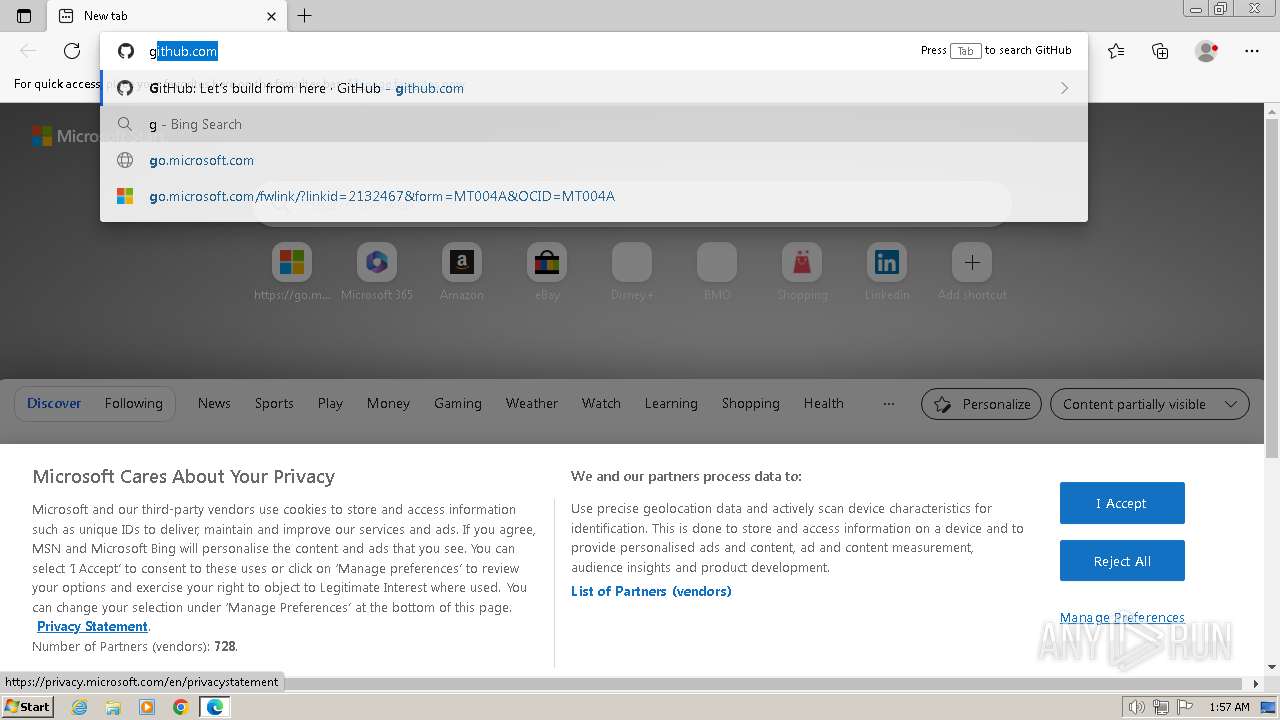Viewport: 1280px width, 720px height.
Task: Open the Favorites star icon
Action: click(x=1116, y=51)
